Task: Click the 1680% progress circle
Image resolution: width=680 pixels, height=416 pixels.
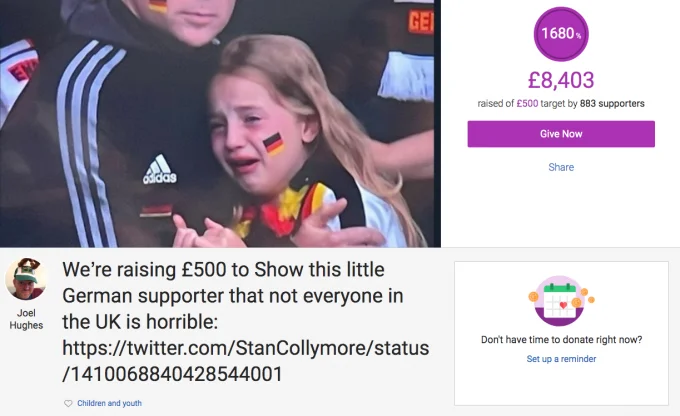Action: coord(561,34)
